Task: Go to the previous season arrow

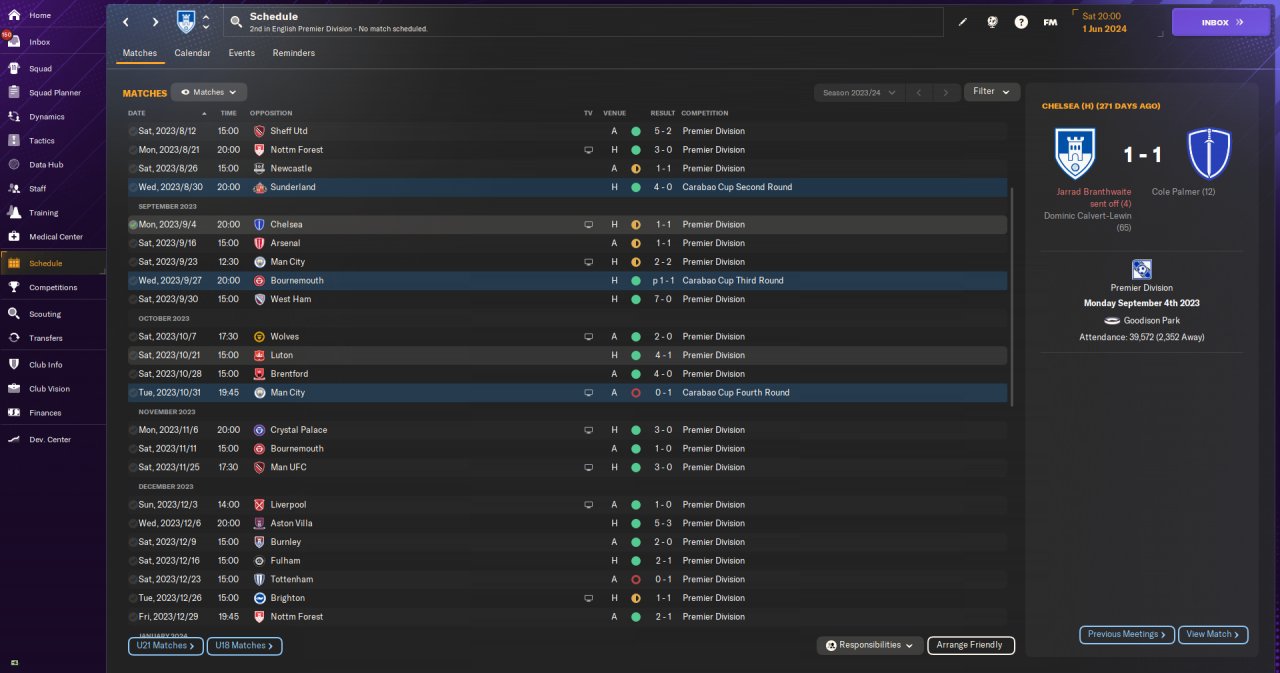Action: (919, 92)
